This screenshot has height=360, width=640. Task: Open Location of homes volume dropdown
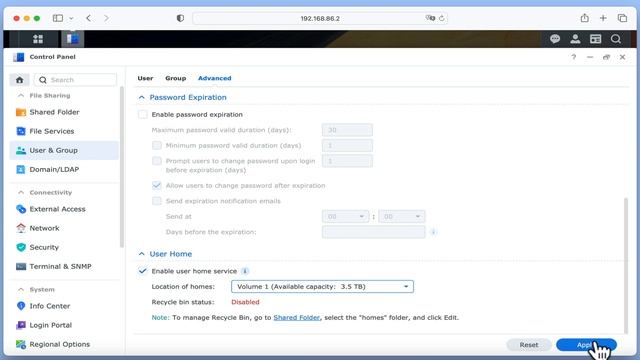click(322, 287)
